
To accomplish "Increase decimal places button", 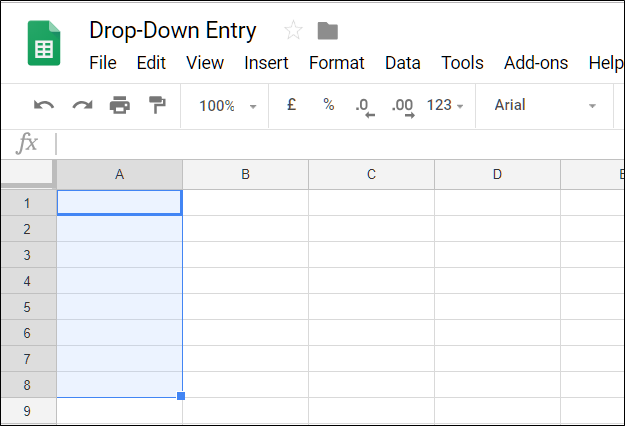I will click(x=402, y=106).
